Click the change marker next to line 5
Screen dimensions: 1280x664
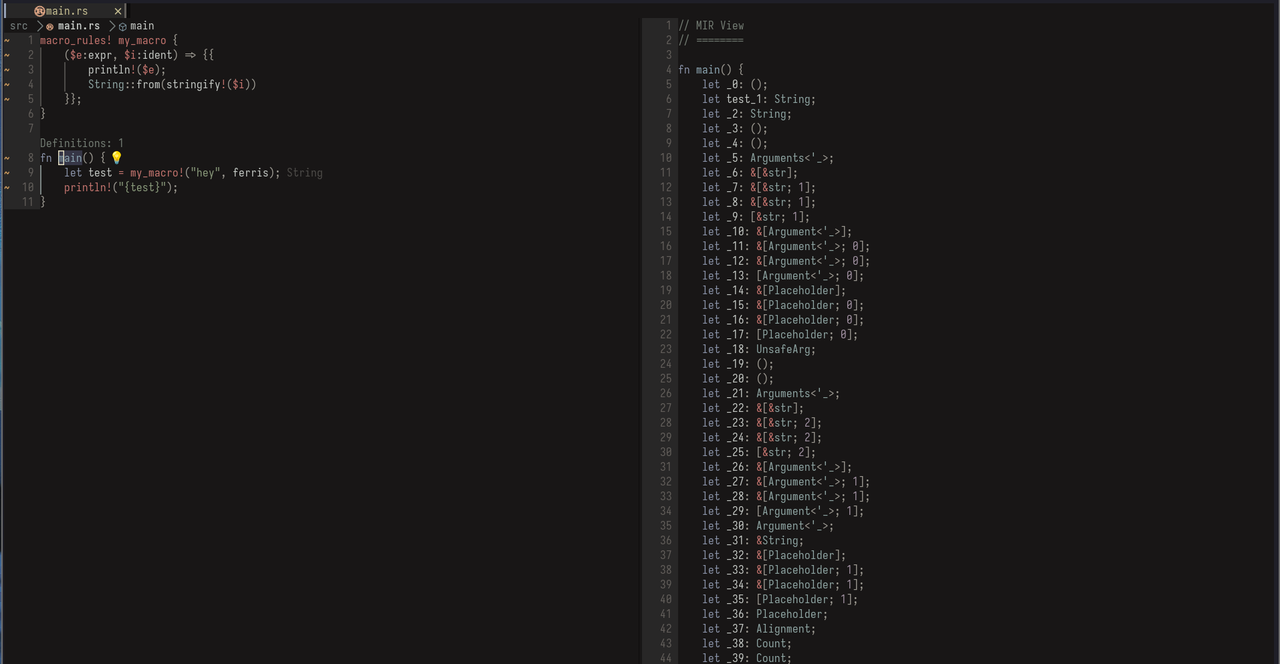(8, 98)
